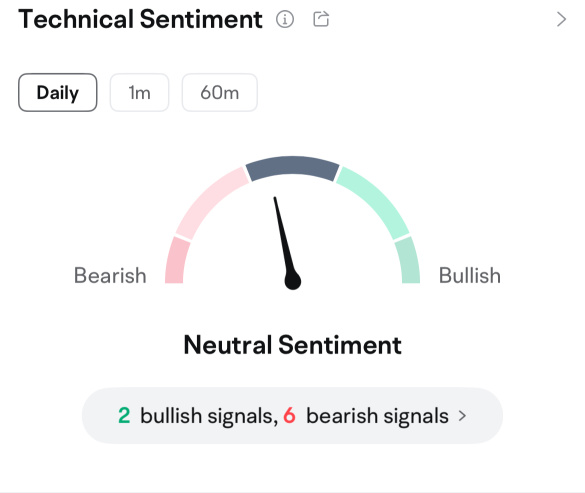
Task: Open the bullish and bearish signals pill
Action: pos(292,415)
